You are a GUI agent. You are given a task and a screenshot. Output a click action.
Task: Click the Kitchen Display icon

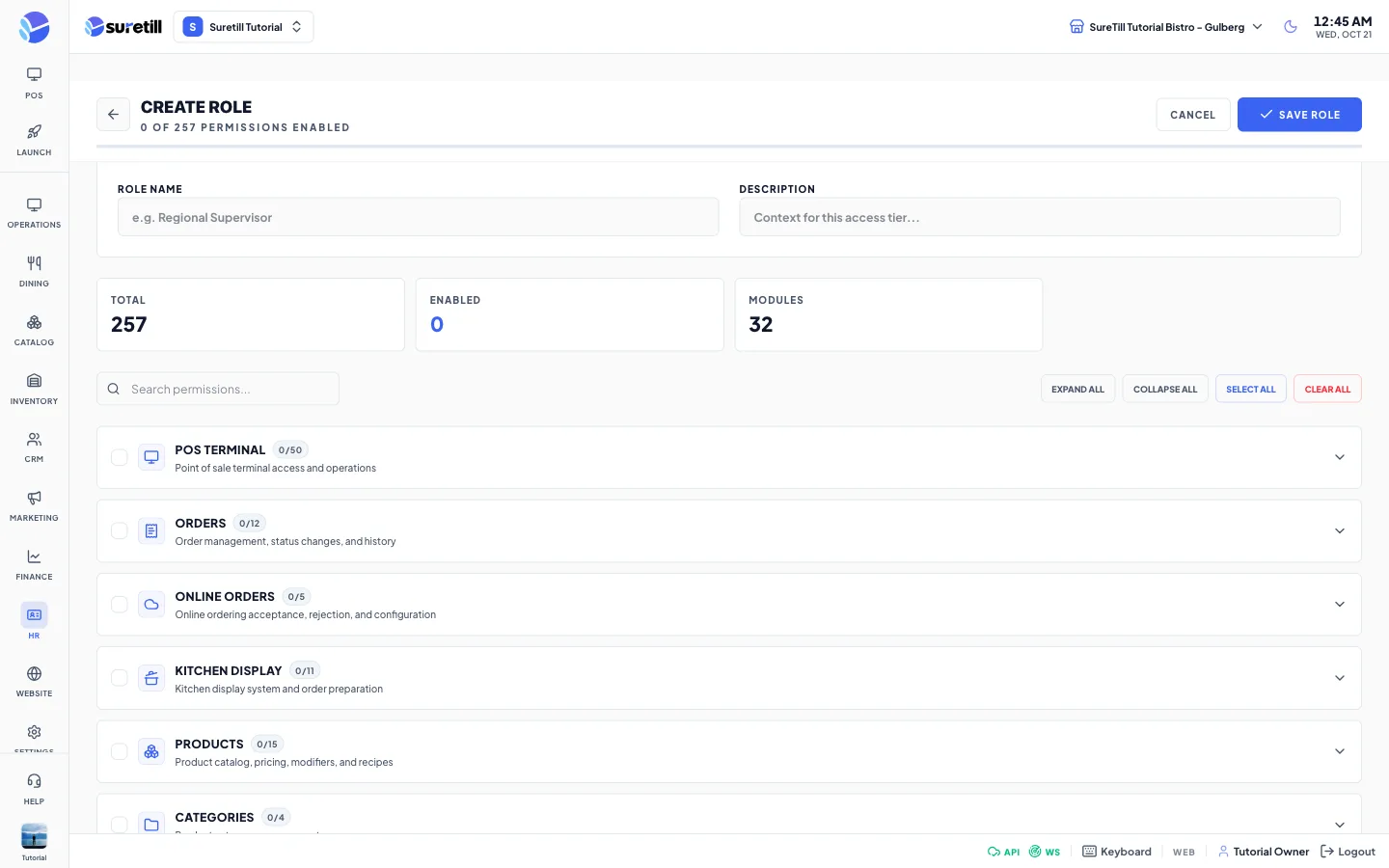point(151,678)
